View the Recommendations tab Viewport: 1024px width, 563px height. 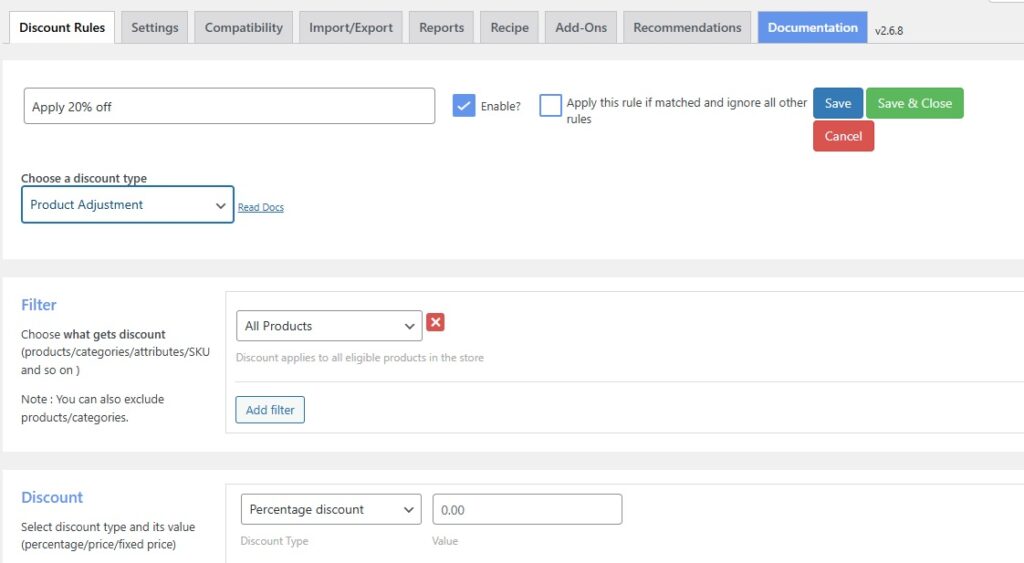pyautogui.click(x=687, y=27)
